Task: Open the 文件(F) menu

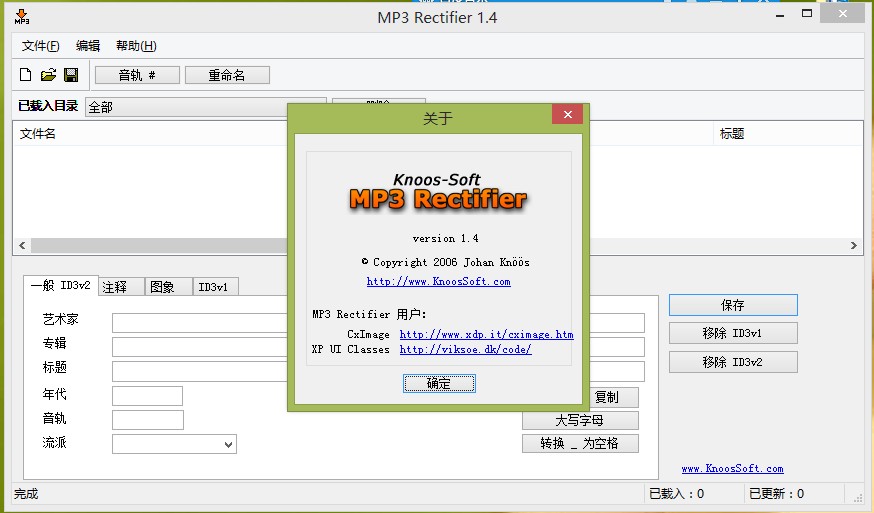Action: point(41,46)
